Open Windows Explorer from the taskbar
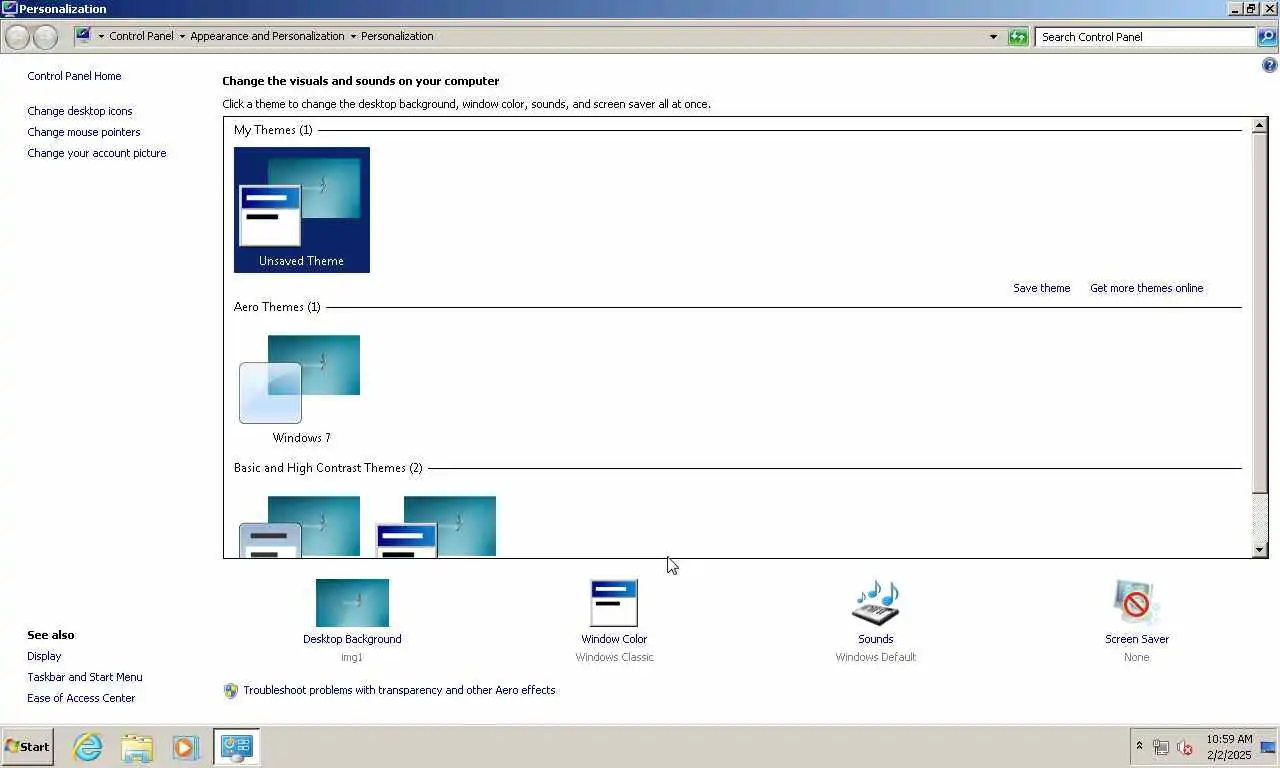The width and height of the screenshot is (1280, 768). 137,747
